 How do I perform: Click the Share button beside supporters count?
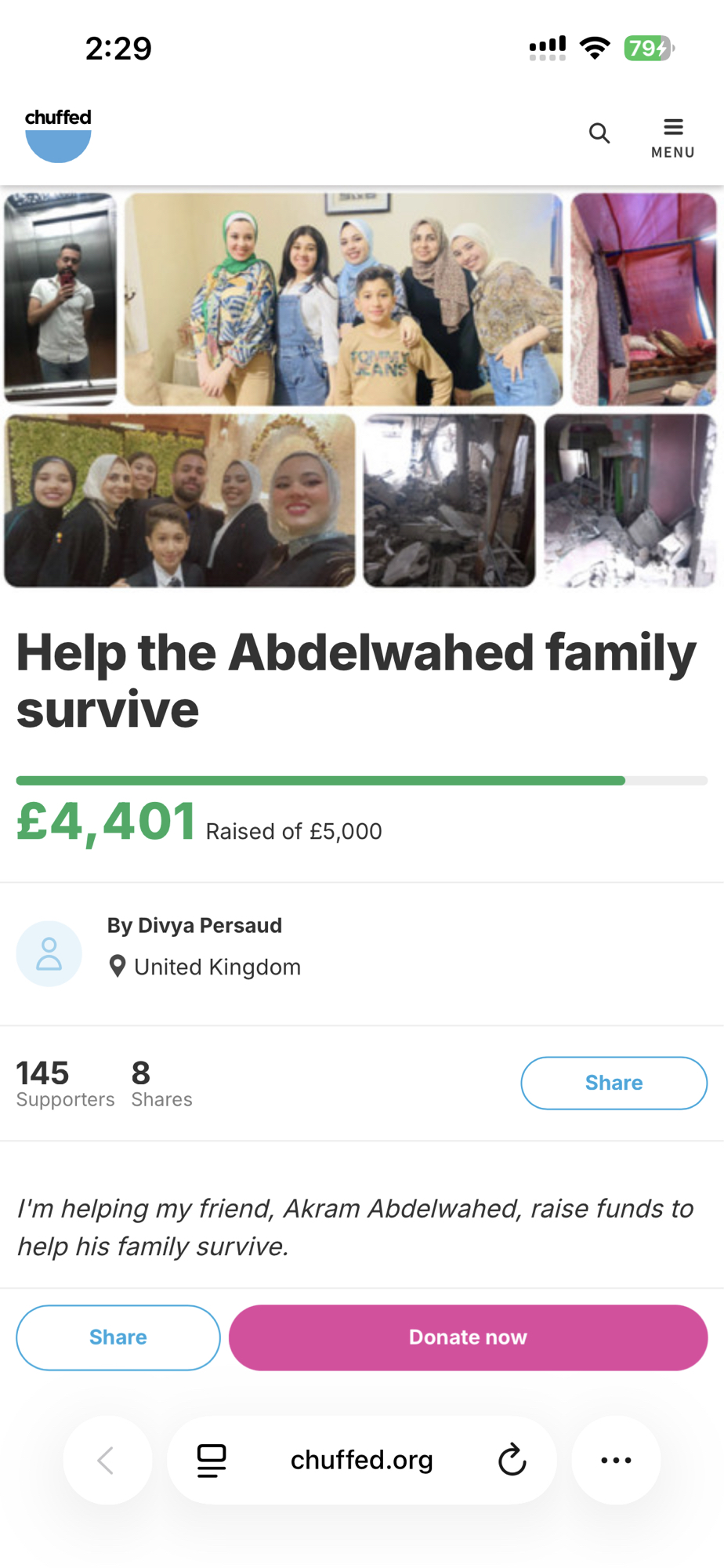click(614, 1083)
